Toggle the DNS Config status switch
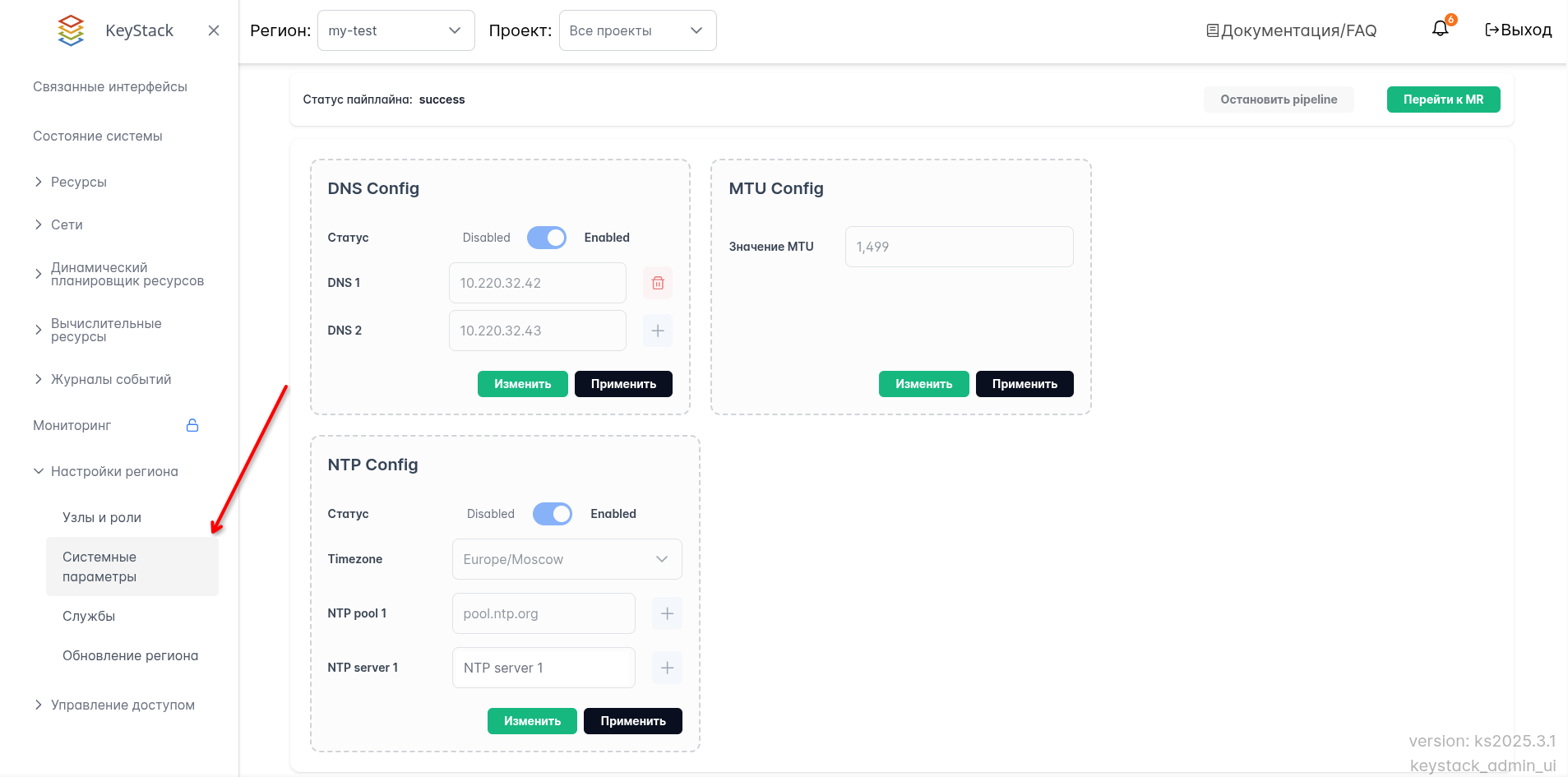 pos(547,238)
